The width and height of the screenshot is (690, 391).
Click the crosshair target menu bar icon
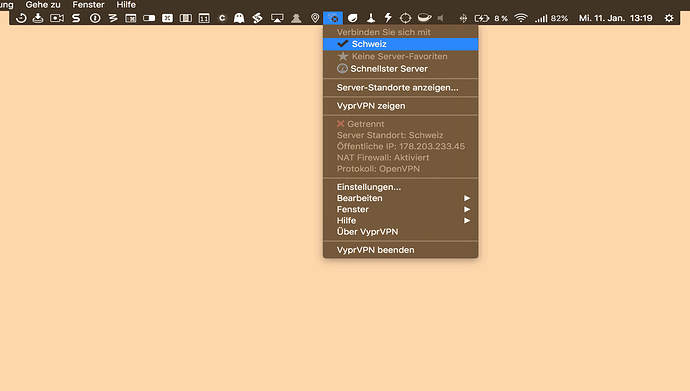[x=405, y=18]
